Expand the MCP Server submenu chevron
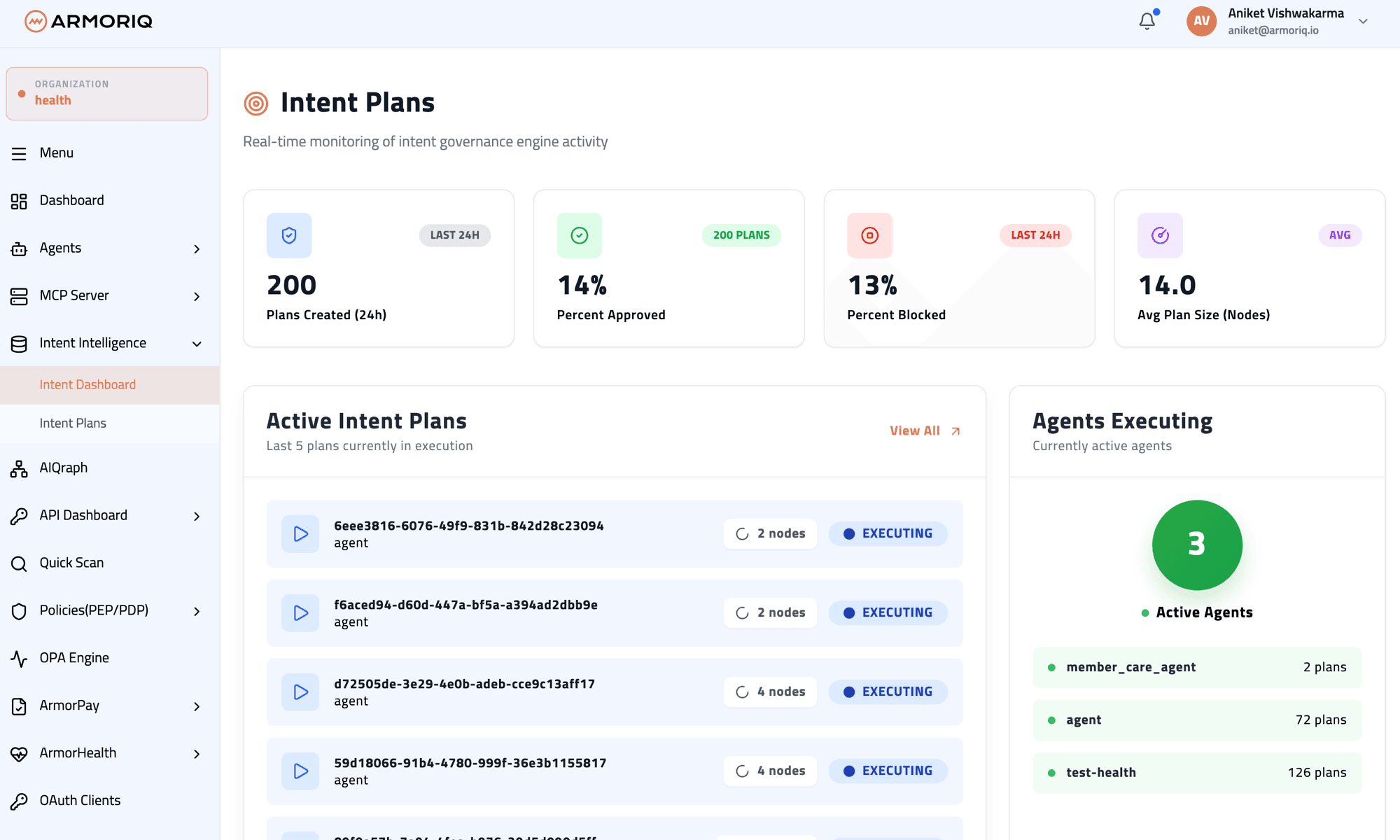 (197, 297)
